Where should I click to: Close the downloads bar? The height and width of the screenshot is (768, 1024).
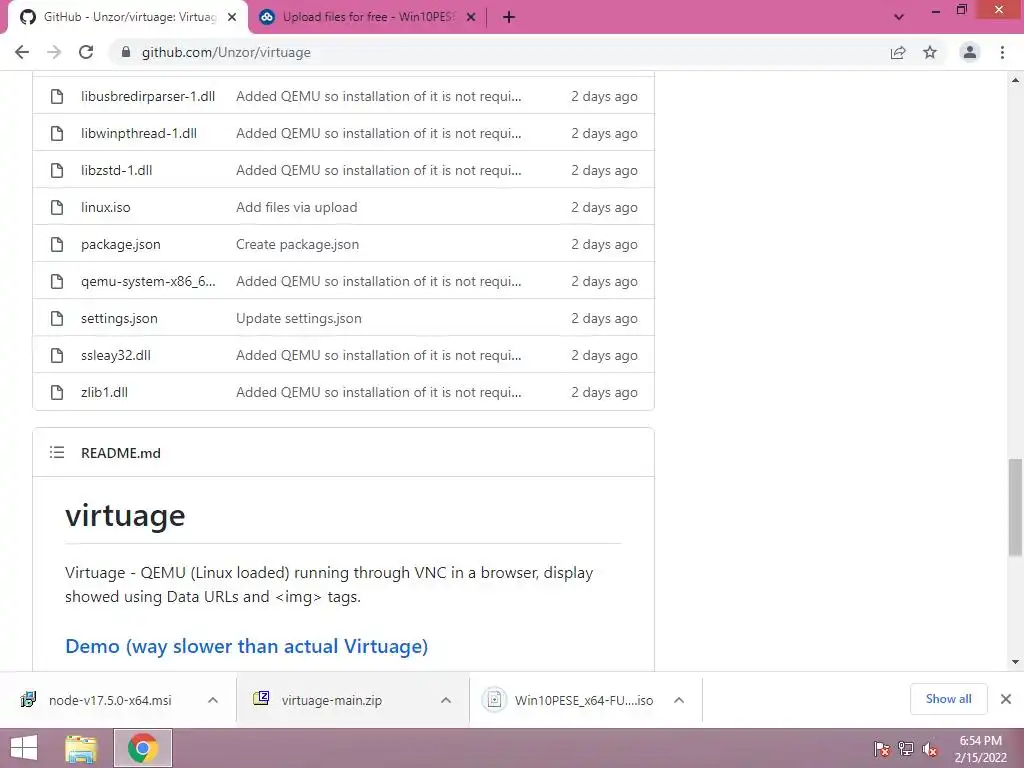tap(1006, 699)
